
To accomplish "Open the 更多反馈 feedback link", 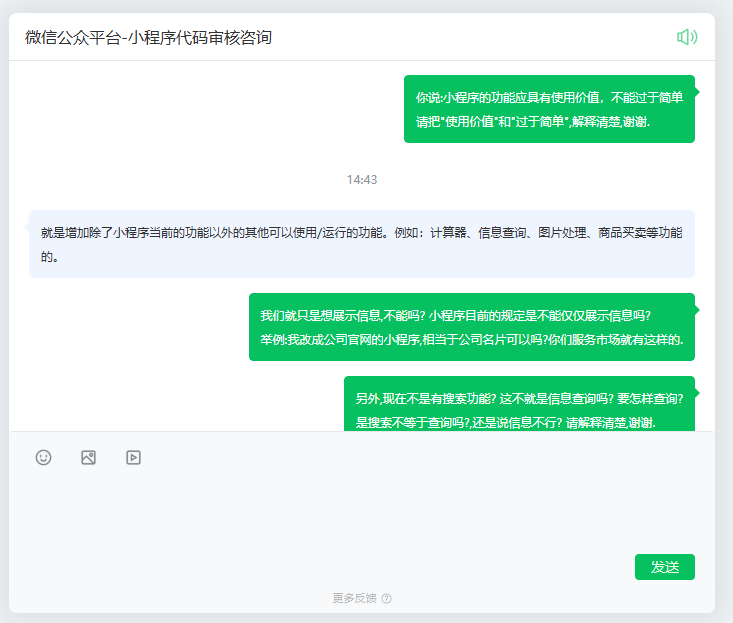I will 354,598.
